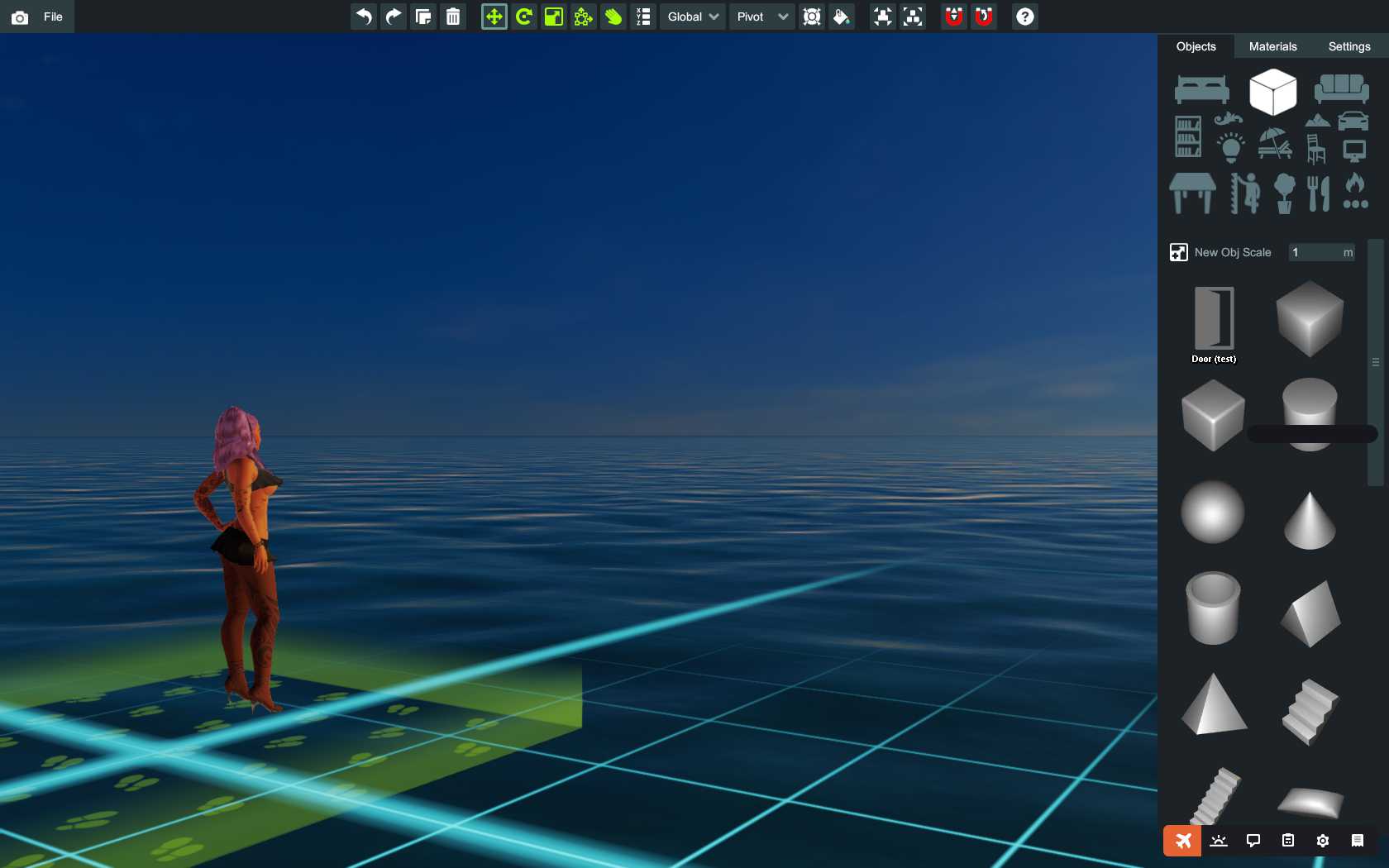Switch to the Objects tab
Viewport: 1389px width, 868px height.
1196,46
